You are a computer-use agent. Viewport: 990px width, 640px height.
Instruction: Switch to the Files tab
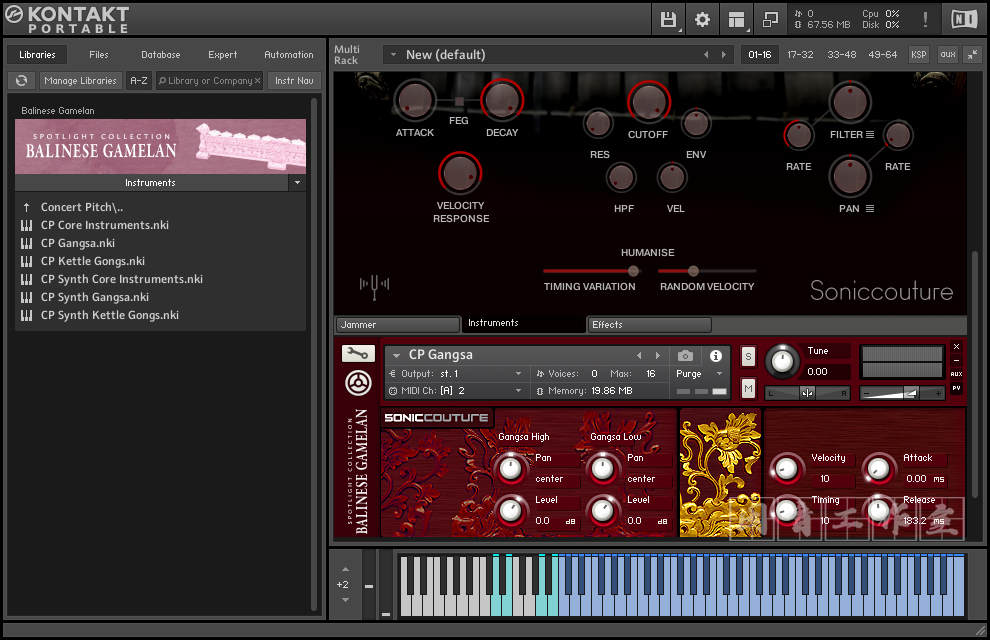98,55
